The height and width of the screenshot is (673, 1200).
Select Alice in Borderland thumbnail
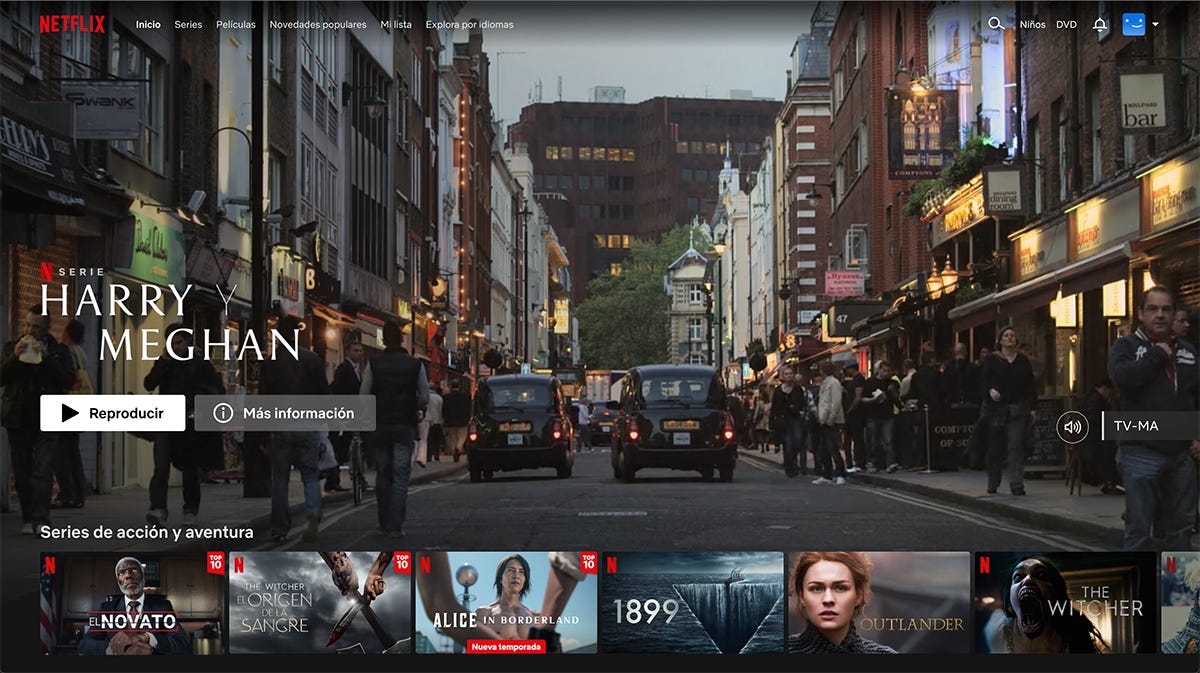point(506,603)
